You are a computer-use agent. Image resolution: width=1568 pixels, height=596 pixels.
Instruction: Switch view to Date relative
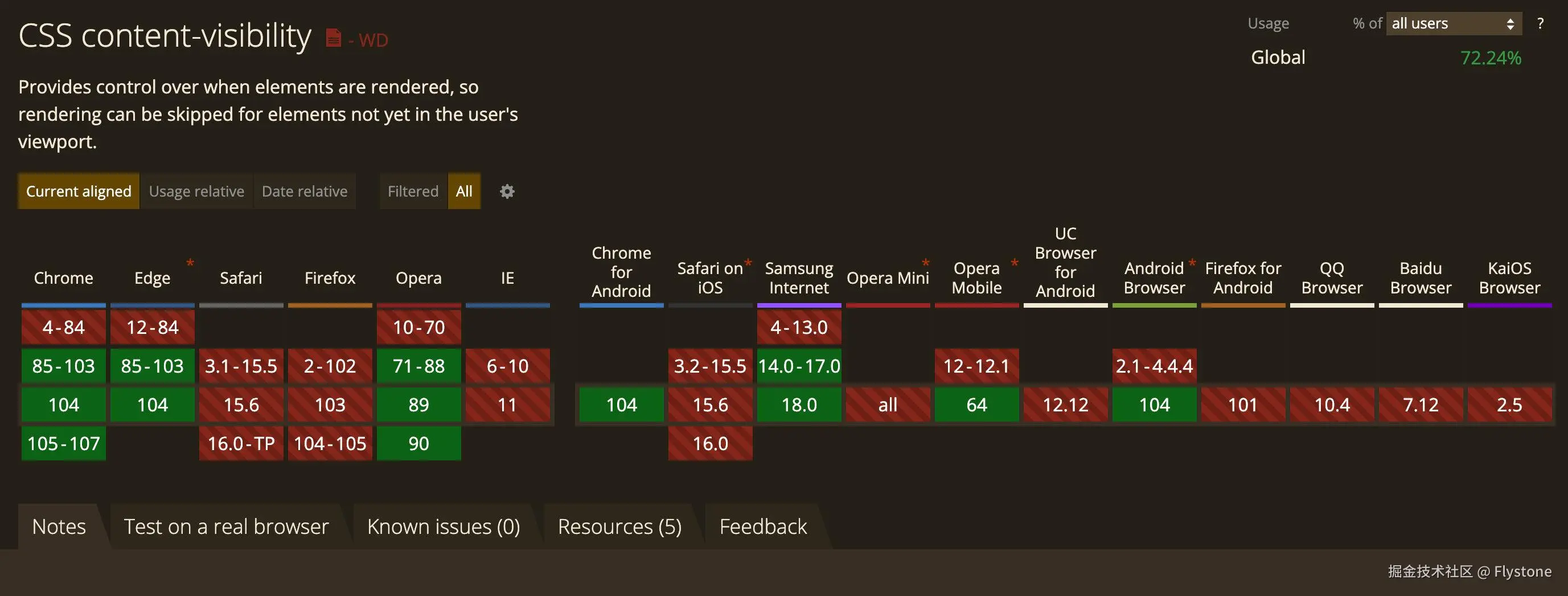click(305, 191)
